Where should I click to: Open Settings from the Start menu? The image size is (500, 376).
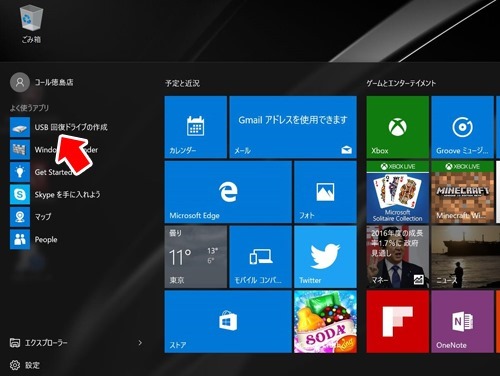click(x=25, y=365)
